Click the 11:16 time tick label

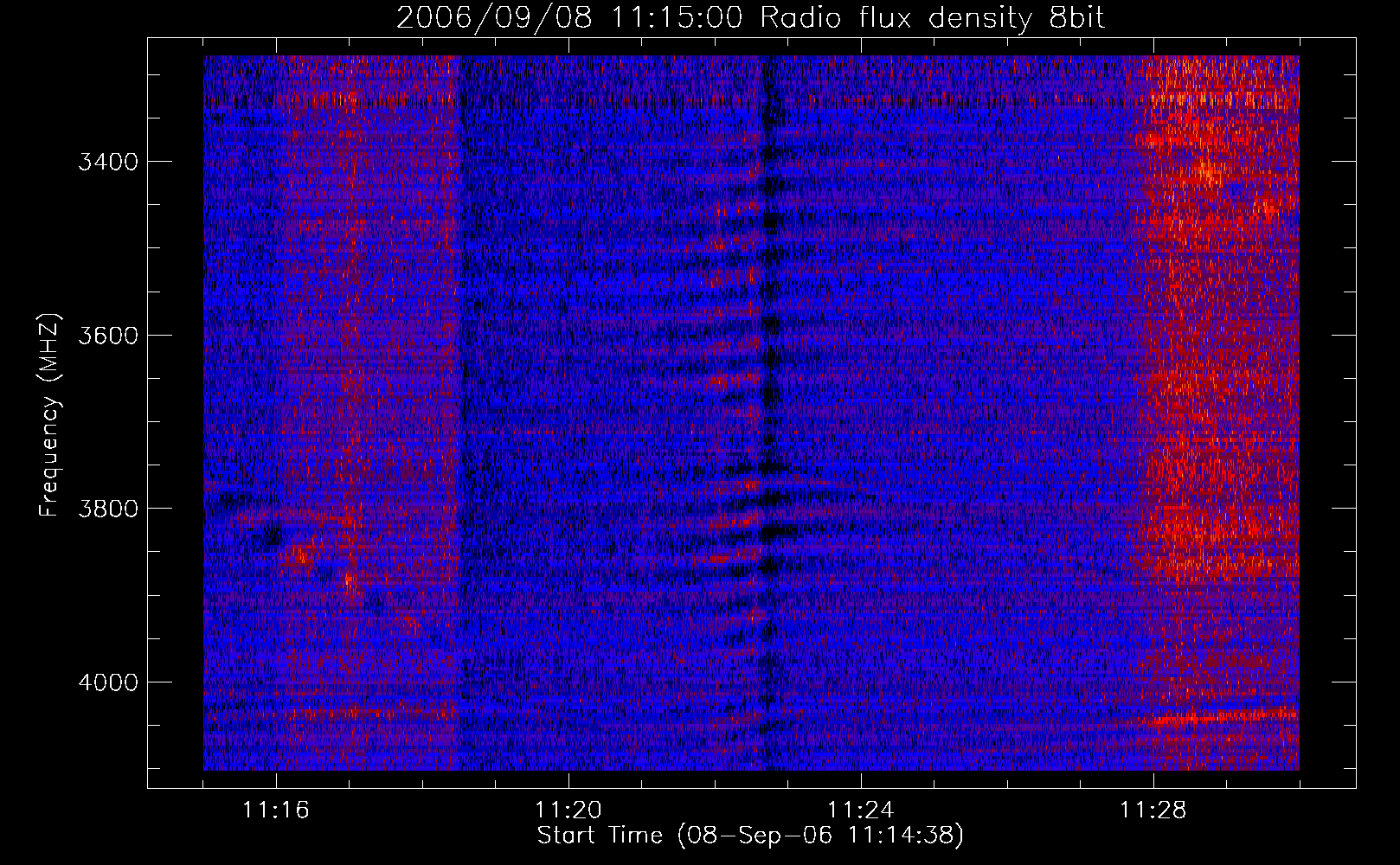pyautogui.click(x=276, y=811)
